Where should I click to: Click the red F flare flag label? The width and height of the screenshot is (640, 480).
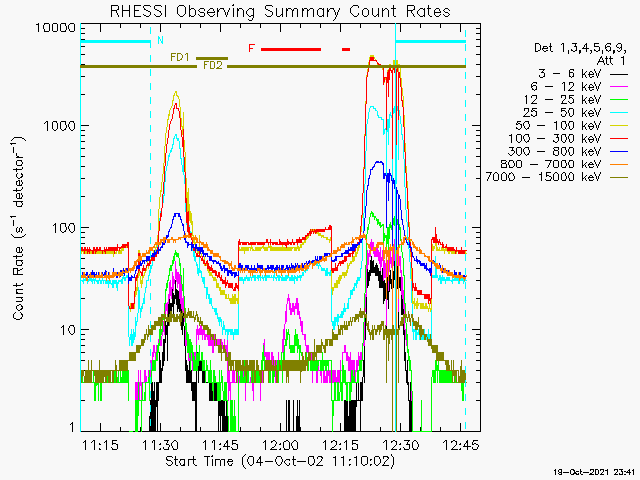tap(251, 49)
